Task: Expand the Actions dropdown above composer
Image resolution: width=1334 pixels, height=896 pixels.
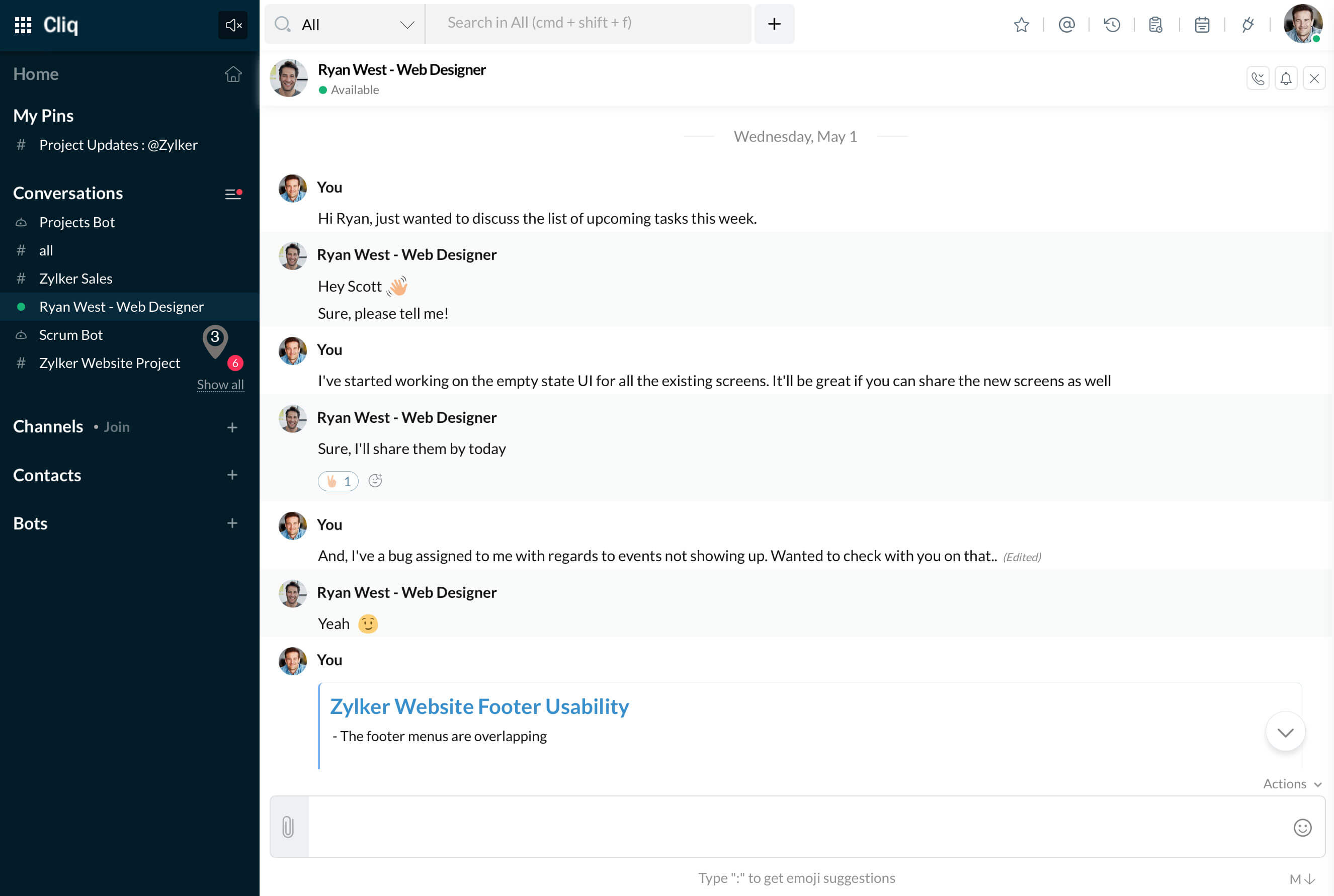Action: coord(1292,784)
